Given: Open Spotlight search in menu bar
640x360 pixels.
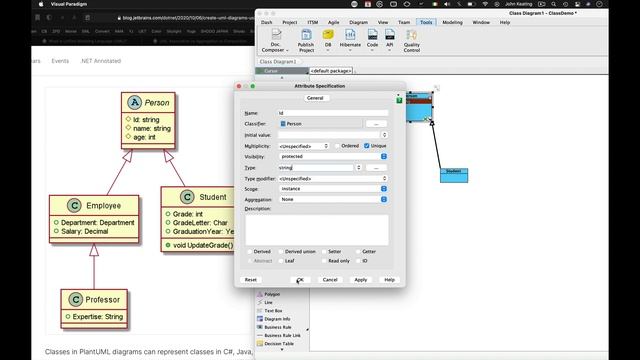Looking at the screenshot, I should (553, 4).
